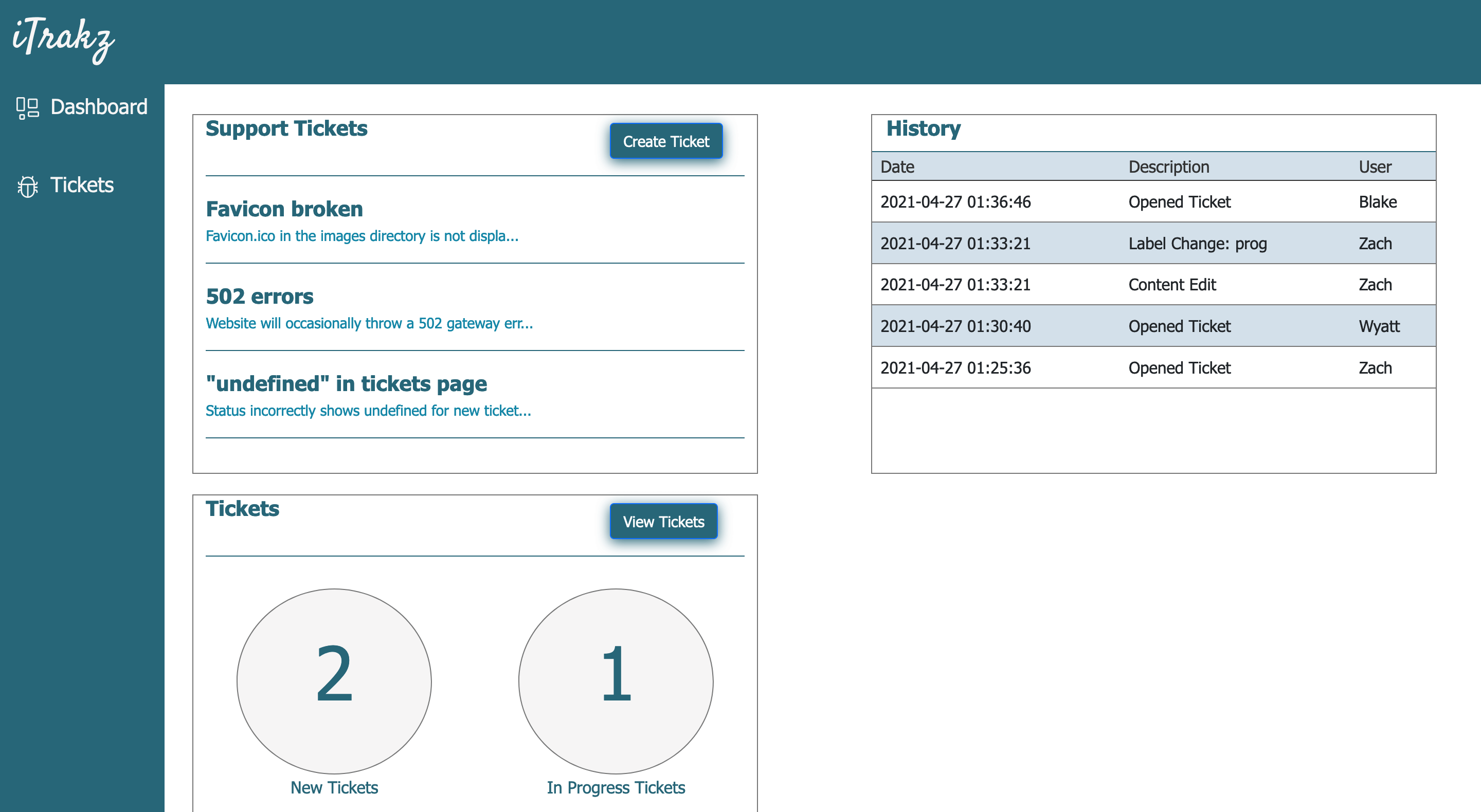Click user Blake in History

tap(1378, 201)
